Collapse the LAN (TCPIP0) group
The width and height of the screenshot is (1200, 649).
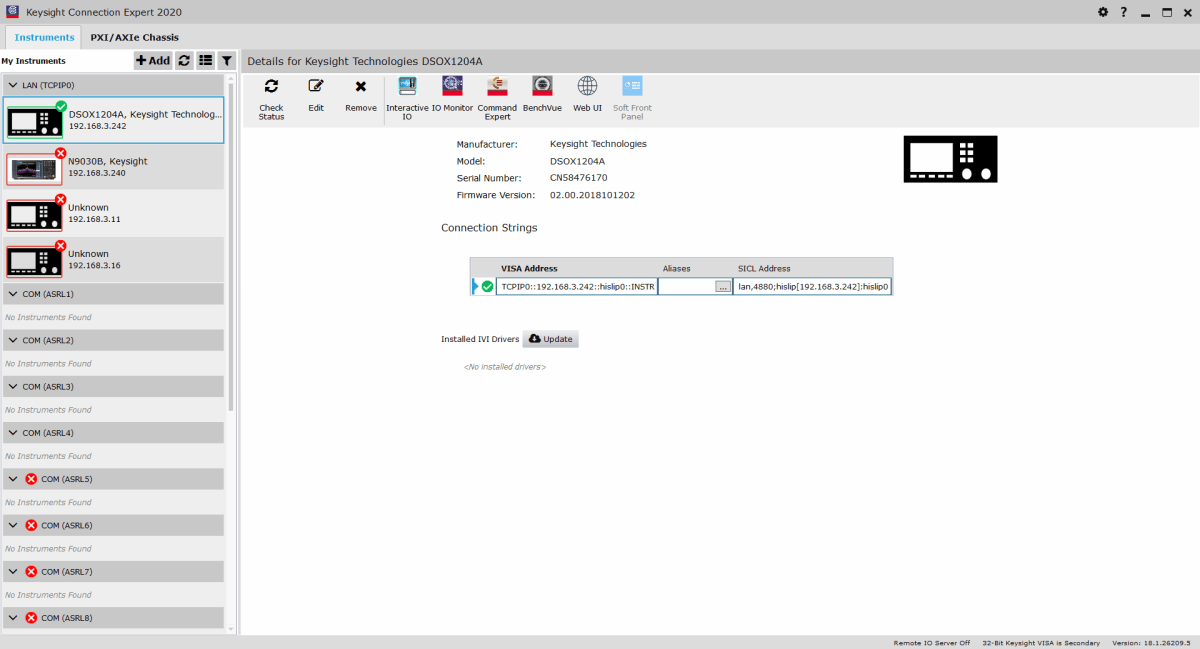click(x=12, y=86)
